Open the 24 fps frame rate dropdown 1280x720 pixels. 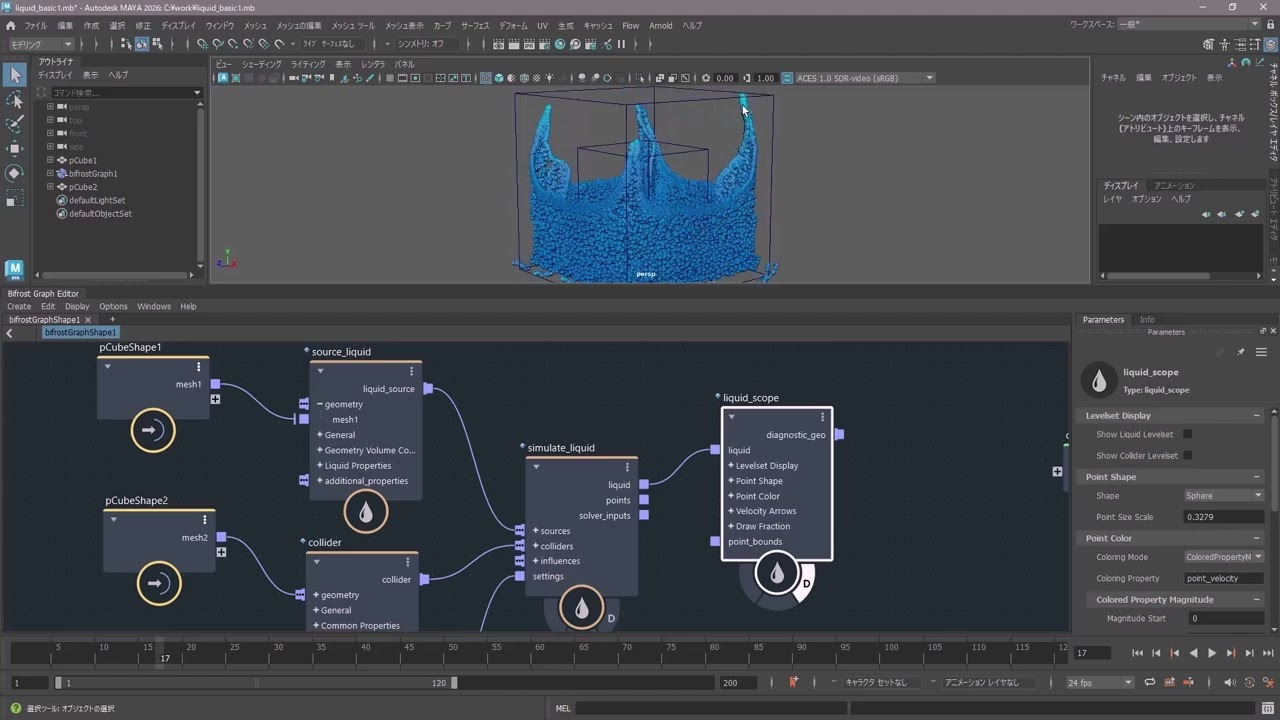coord(1100,682)
